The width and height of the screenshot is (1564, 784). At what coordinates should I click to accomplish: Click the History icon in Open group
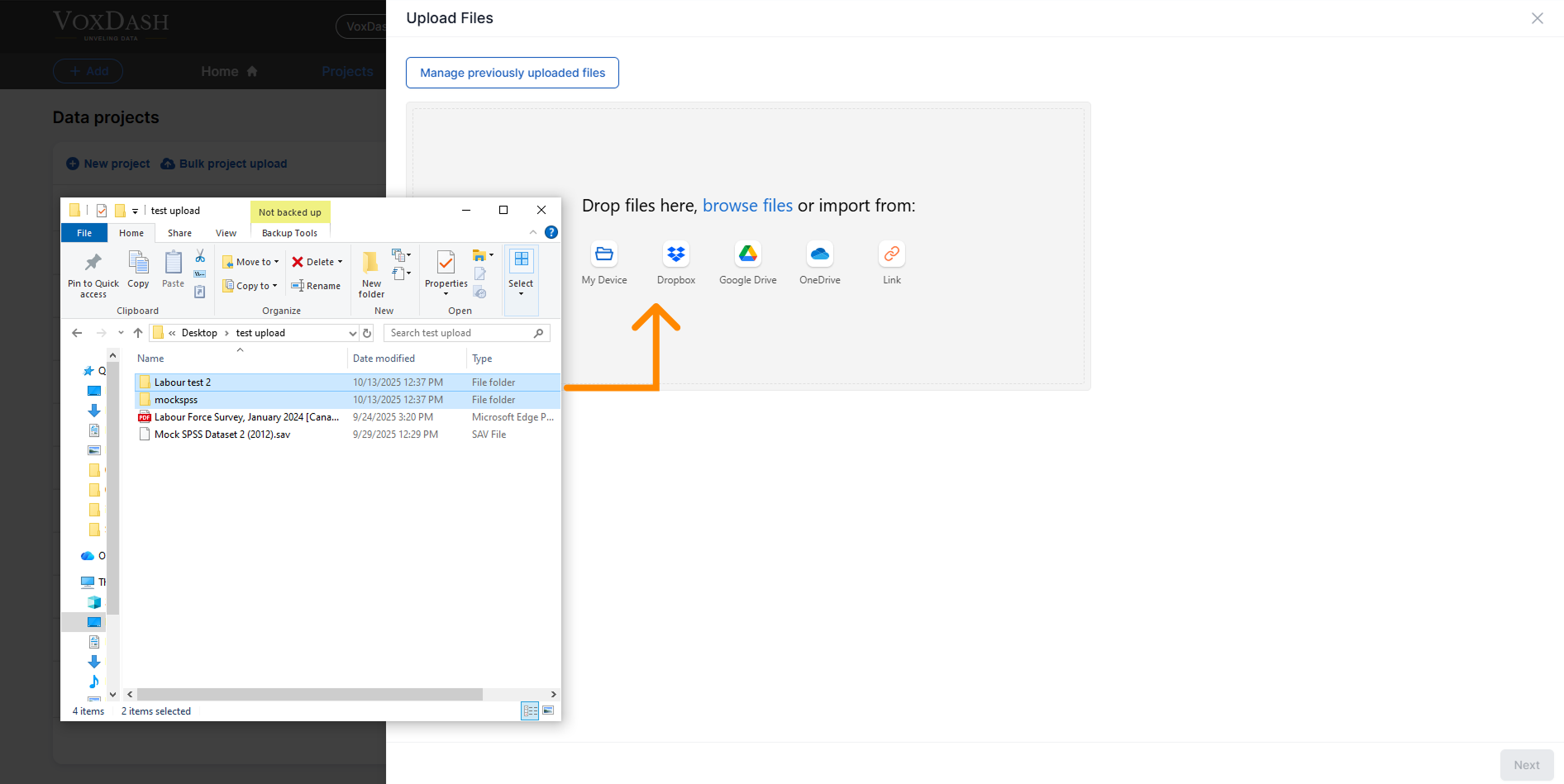(479, 292)
